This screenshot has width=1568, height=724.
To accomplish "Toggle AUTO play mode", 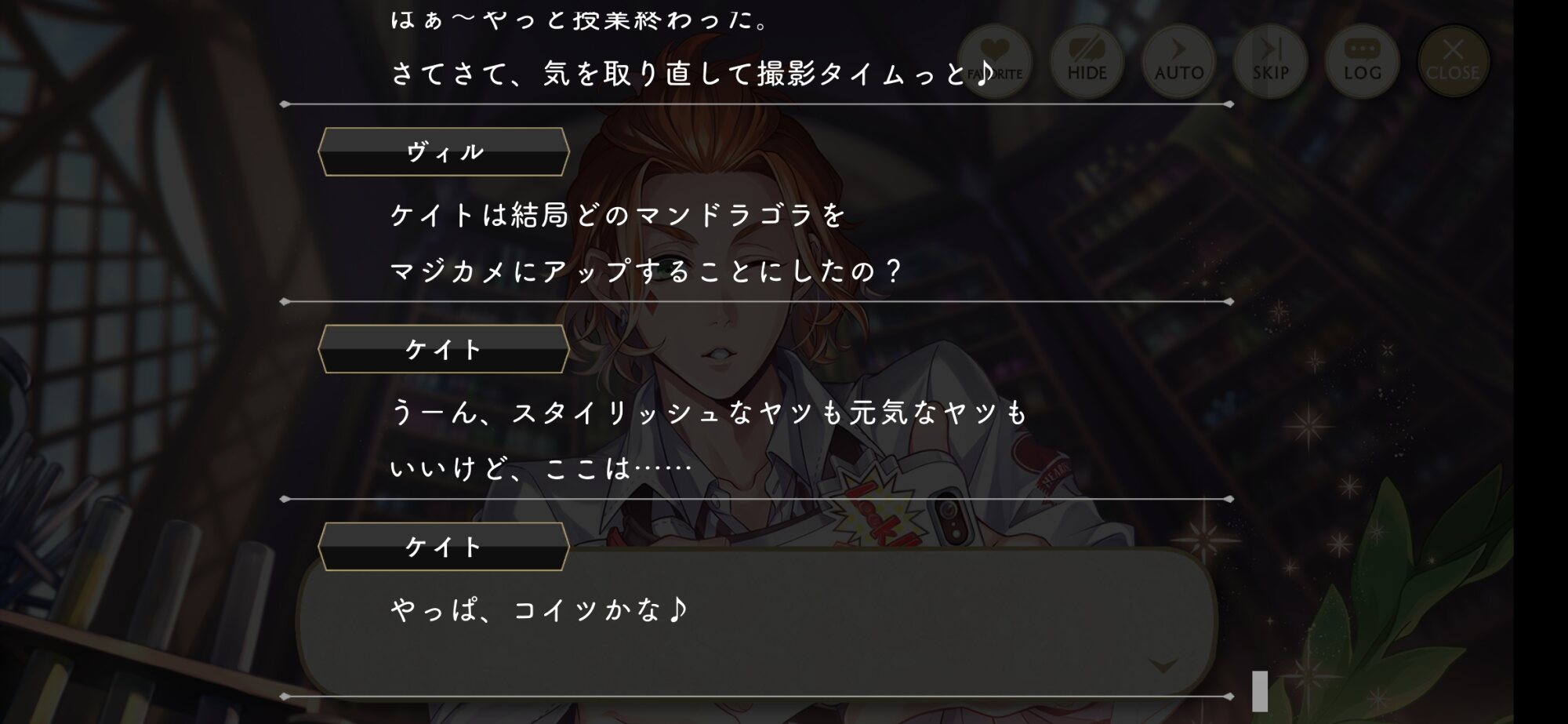I will pyautogui.click(x=1178, y=61).
